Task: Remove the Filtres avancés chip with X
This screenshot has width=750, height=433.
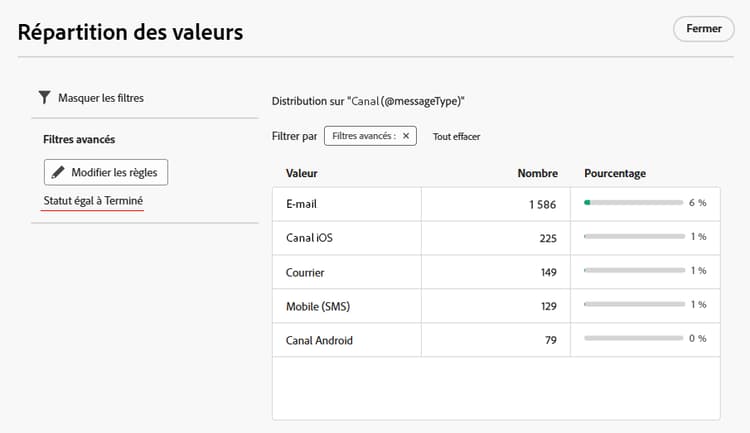Action: tap(405, 136)
